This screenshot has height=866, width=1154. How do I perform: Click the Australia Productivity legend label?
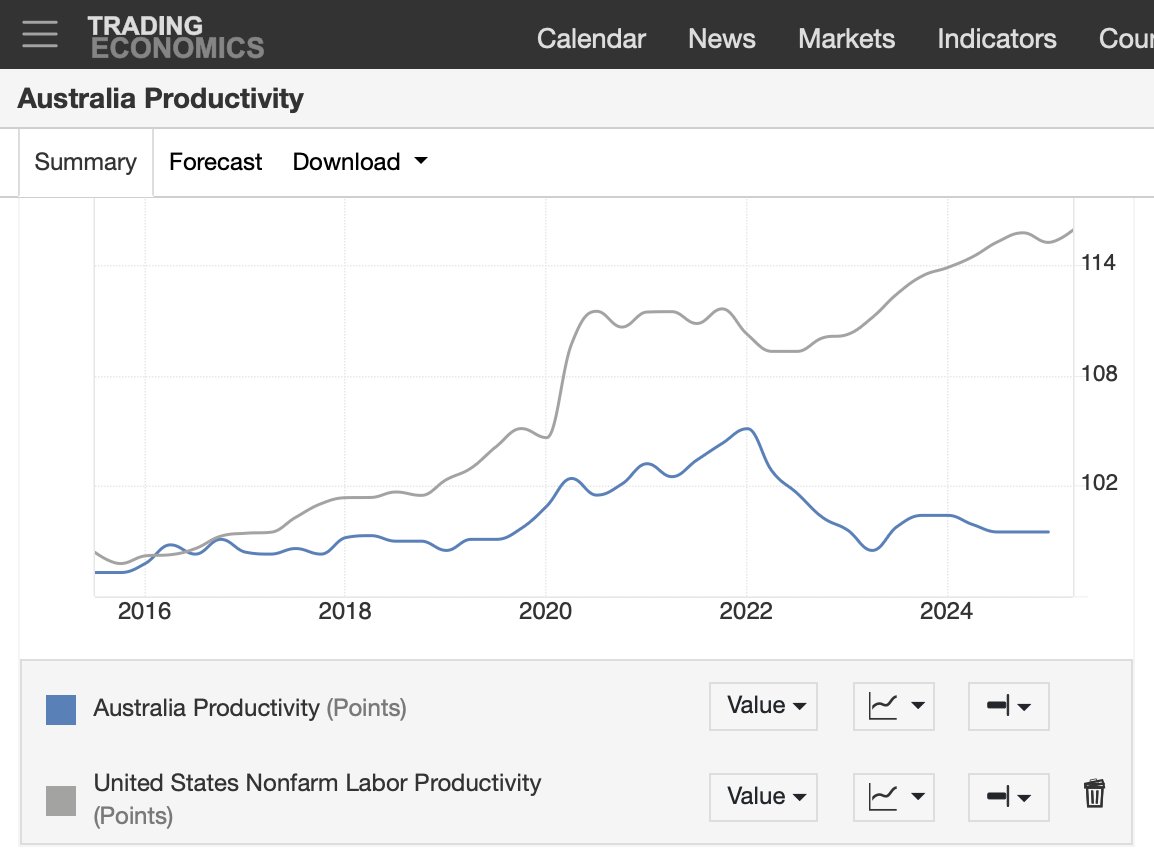249,708
